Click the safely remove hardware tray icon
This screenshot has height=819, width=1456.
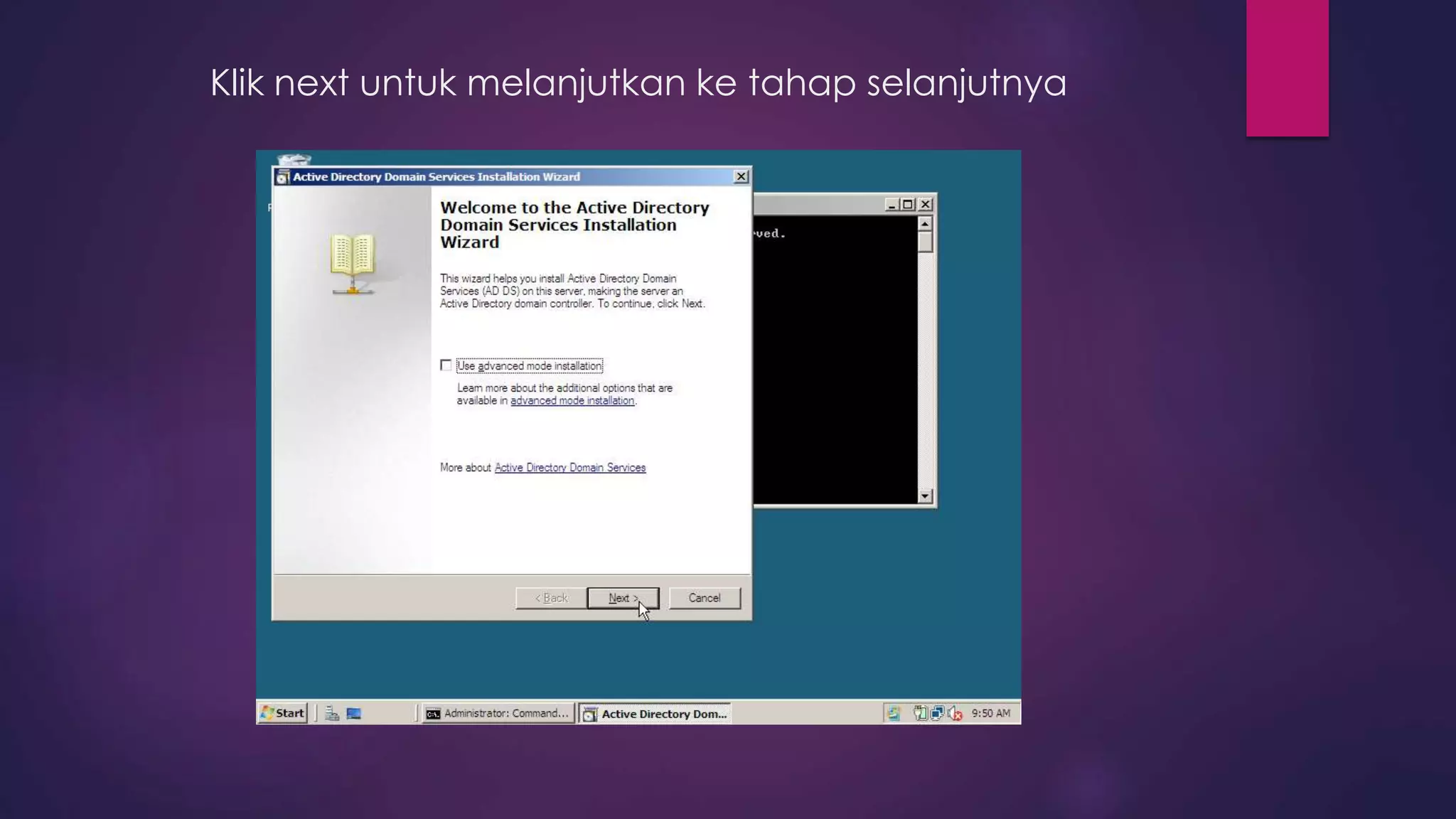[x=921, y=713]
